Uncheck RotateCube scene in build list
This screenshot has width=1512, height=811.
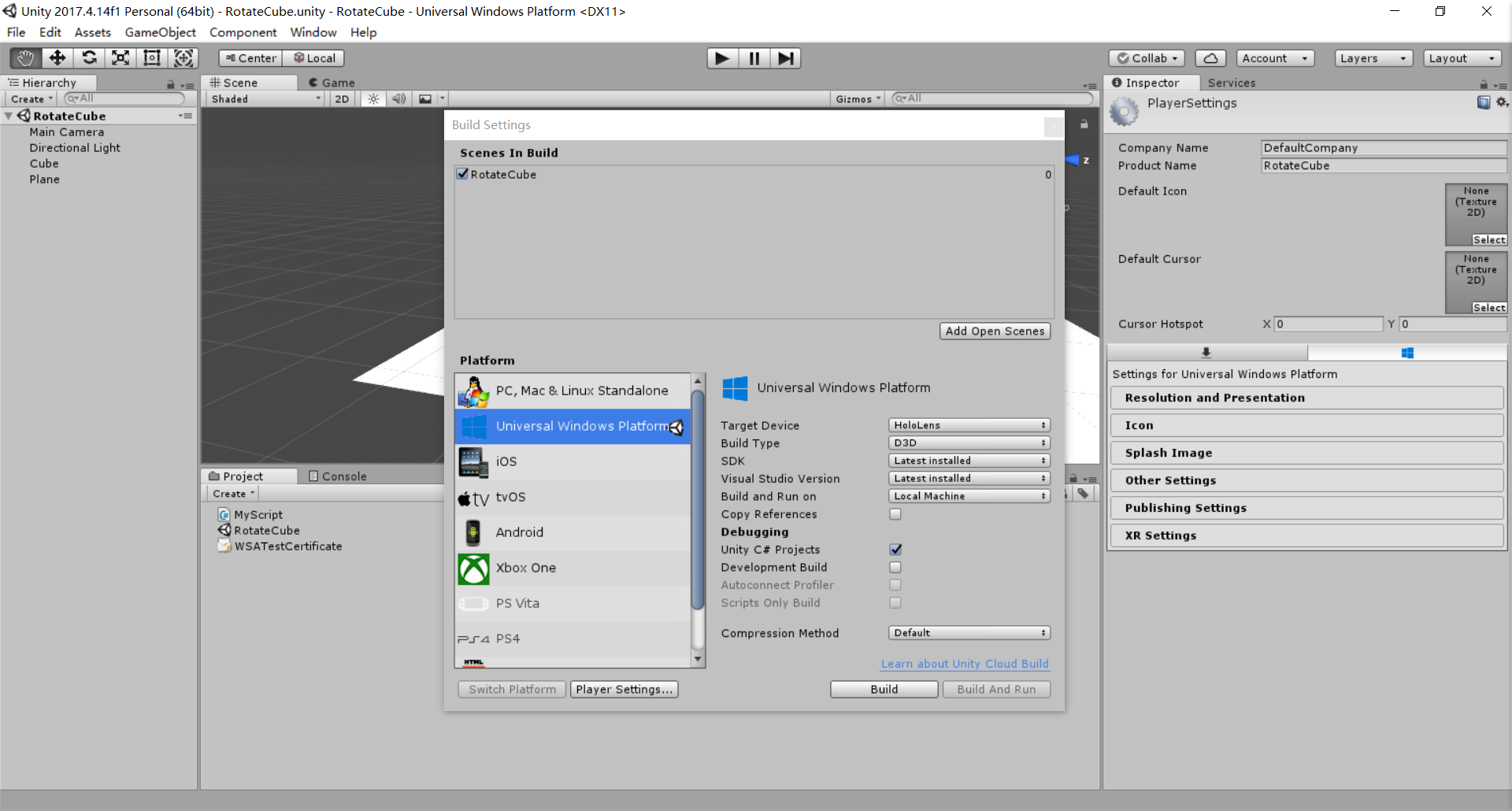pyautogui.click(x=462, y=174)
